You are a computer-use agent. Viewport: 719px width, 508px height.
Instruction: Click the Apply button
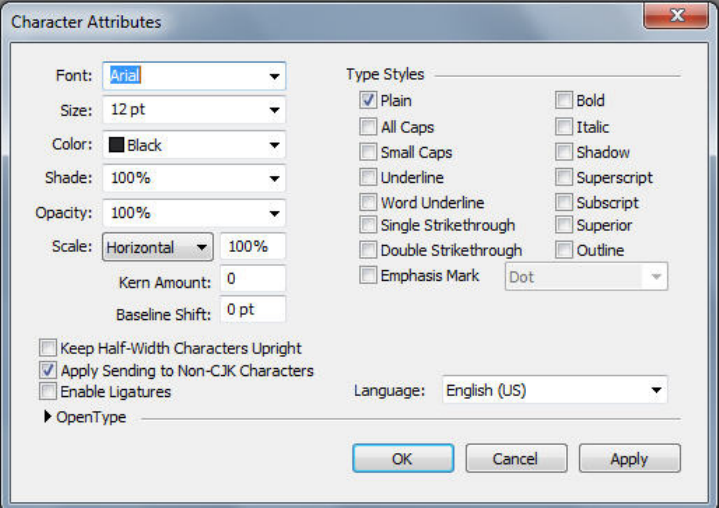click(x=629, y=459)
